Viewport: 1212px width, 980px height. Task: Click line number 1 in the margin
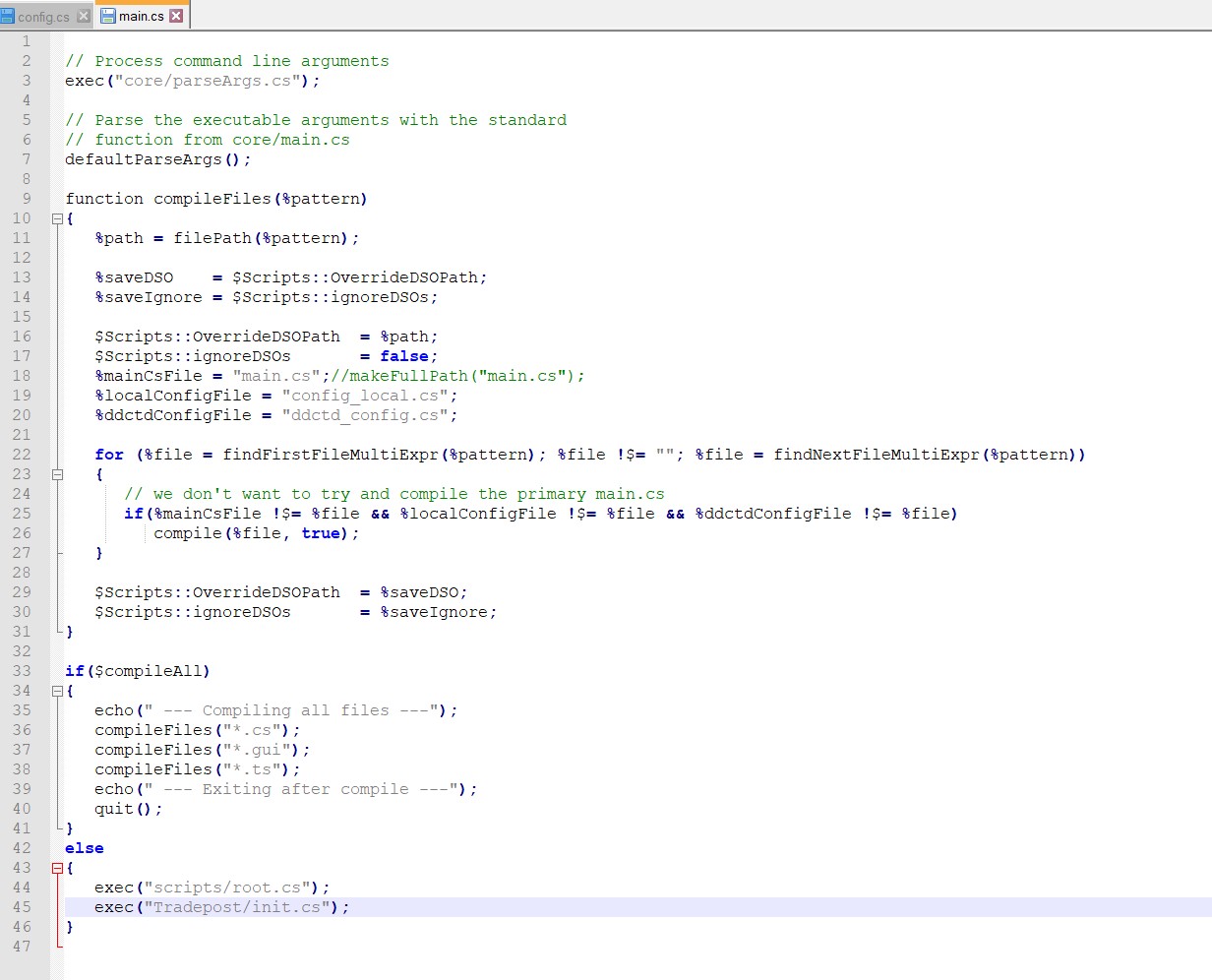26,41
